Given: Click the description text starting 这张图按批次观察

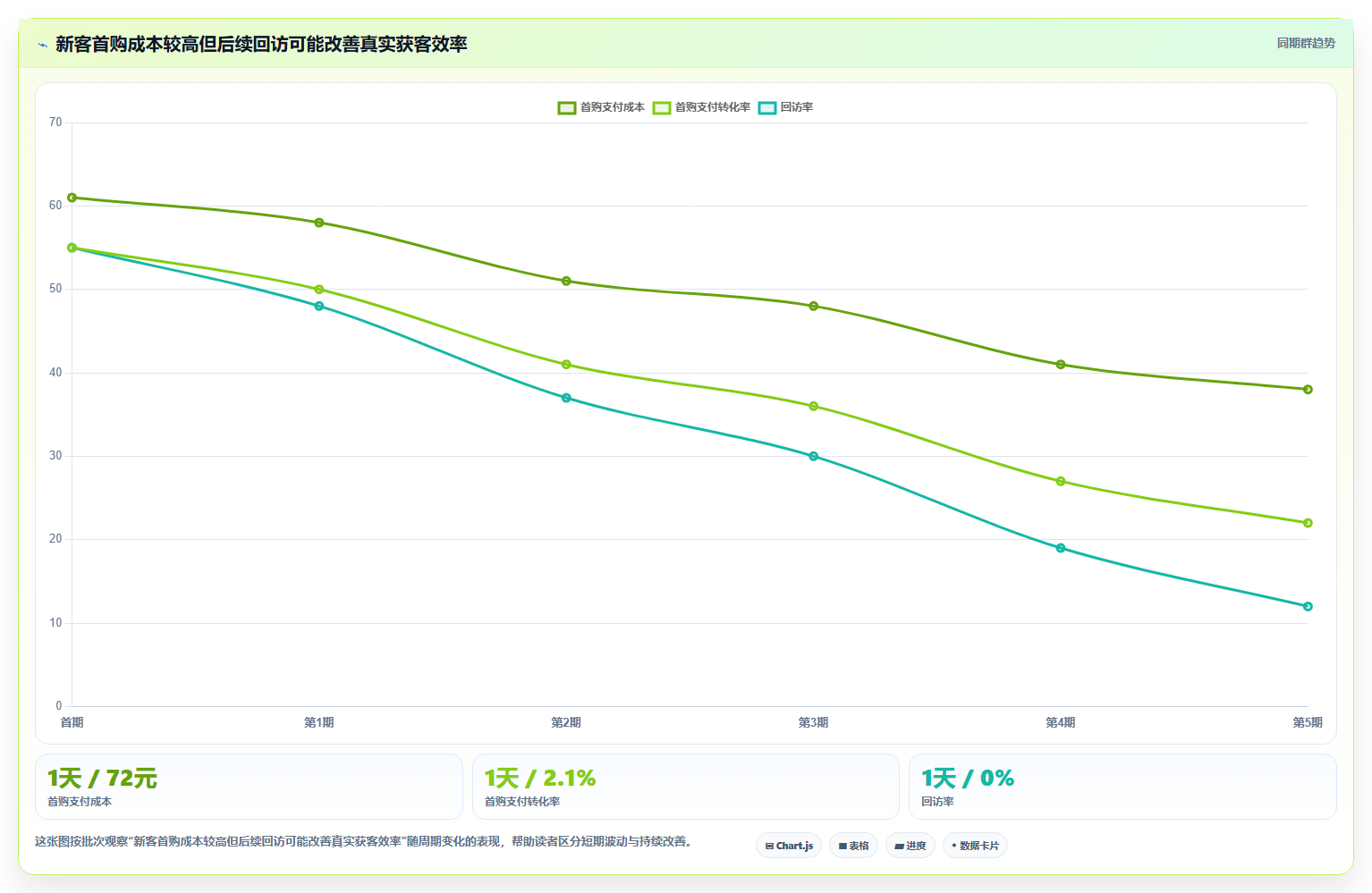Looking at the screenshot, I should (x=365, y=841).
